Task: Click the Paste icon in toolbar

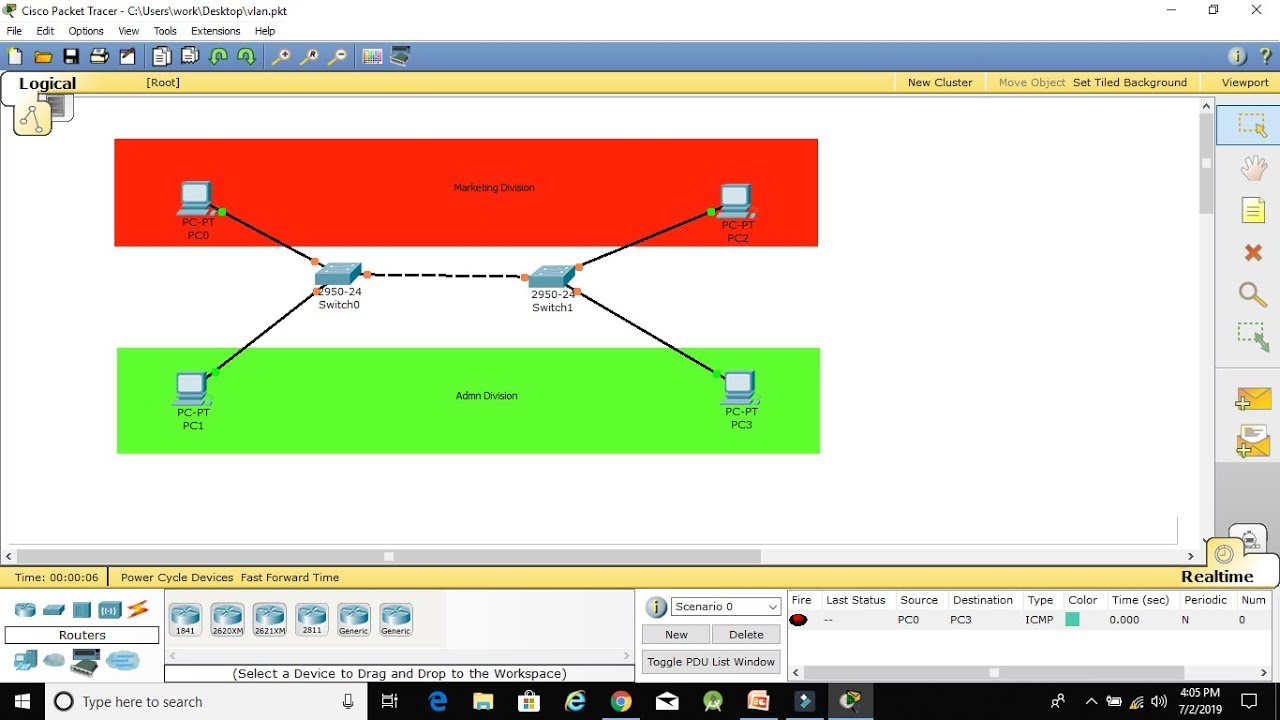Action: [189, 57]
